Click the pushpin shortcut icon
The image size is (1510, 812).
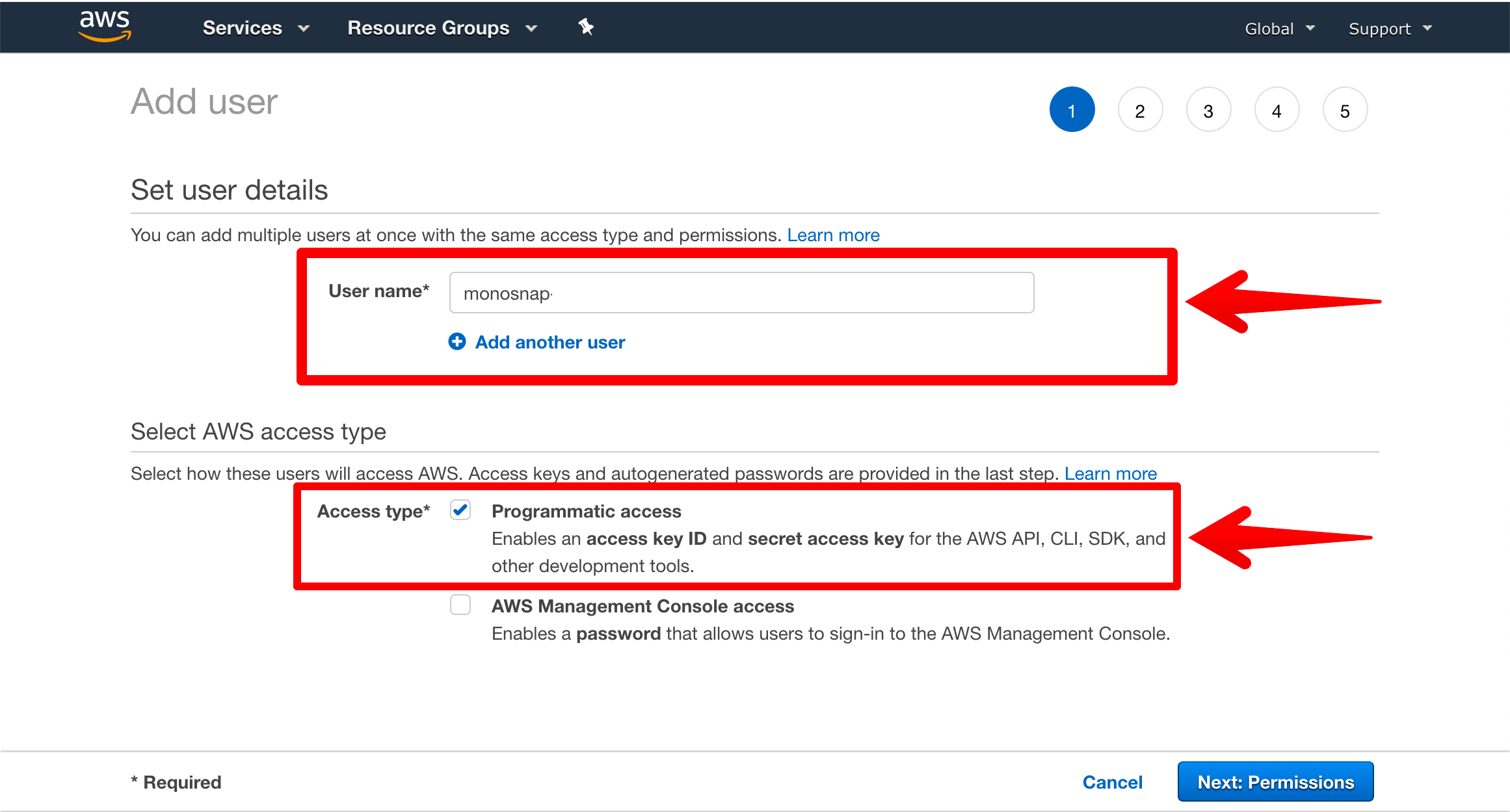pyautogui.click(x=585, y=27)
